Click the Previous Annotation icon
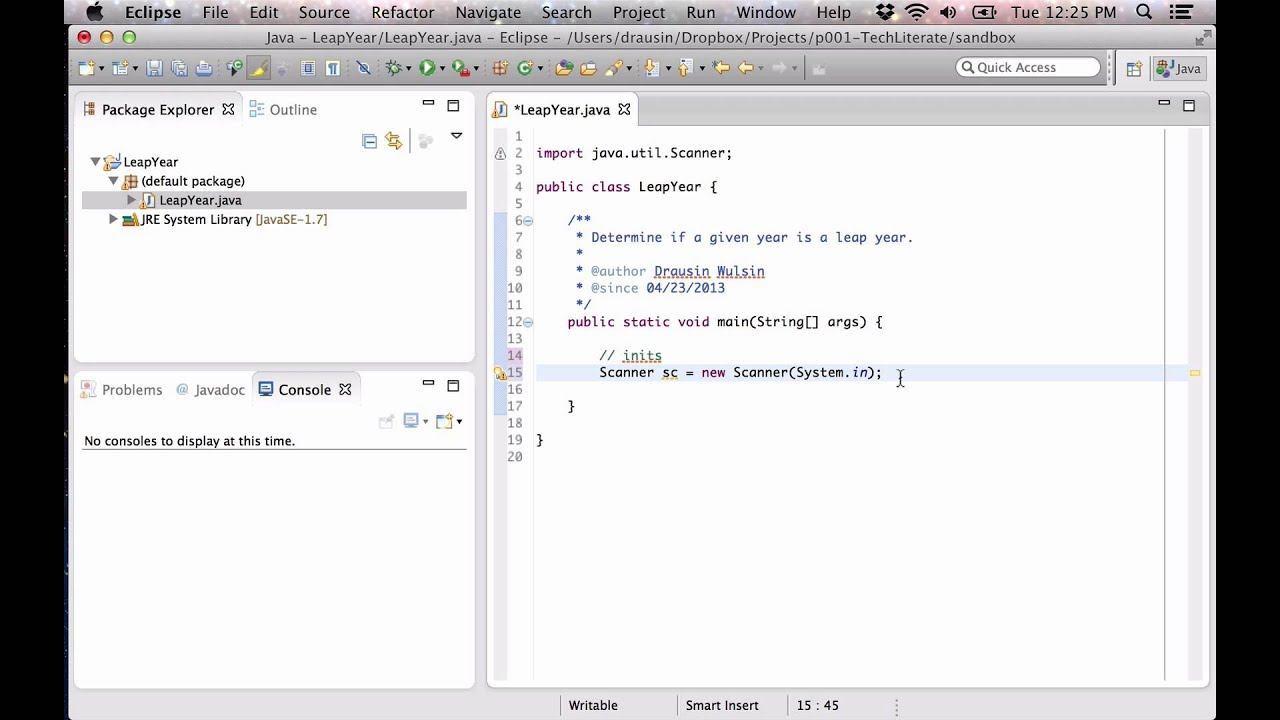The image size is (1280, 720). pyautogui.click(x=685, y=68)
